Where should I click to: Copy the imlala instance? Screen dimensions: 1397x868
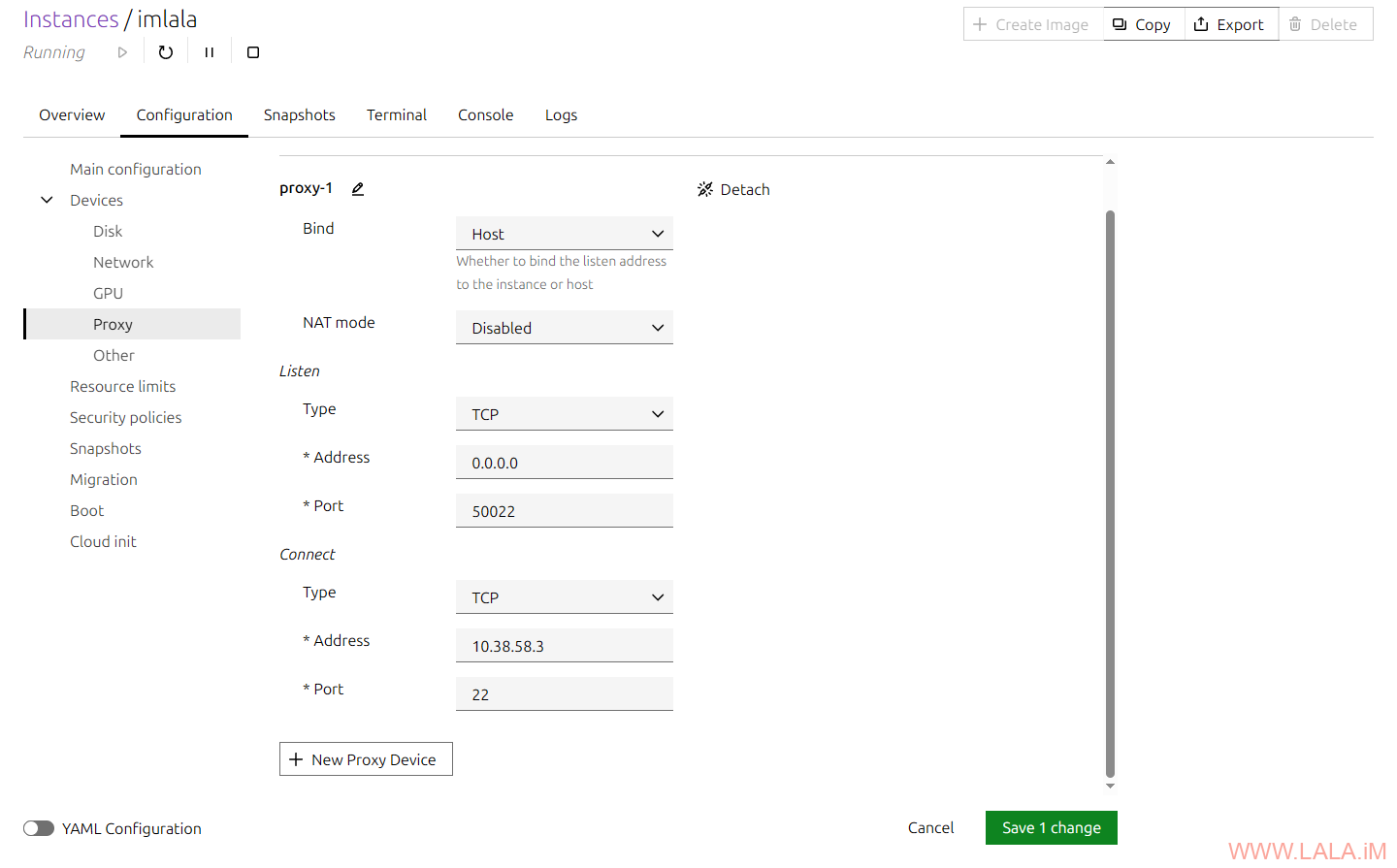(x=1142, y=24)
